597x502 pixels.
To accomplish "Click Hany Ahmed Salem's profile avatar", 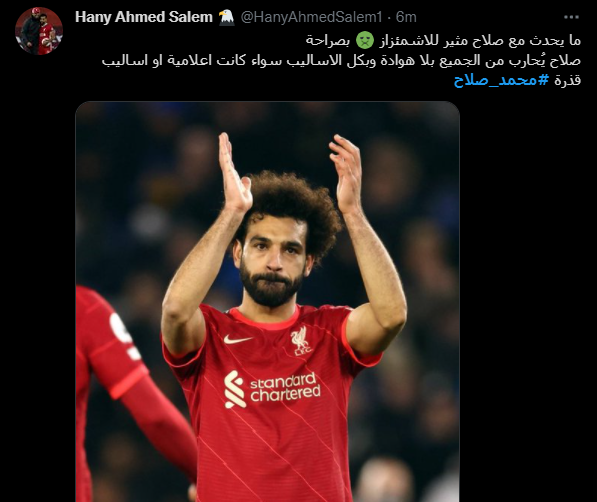I will click(x=39, y=31).
